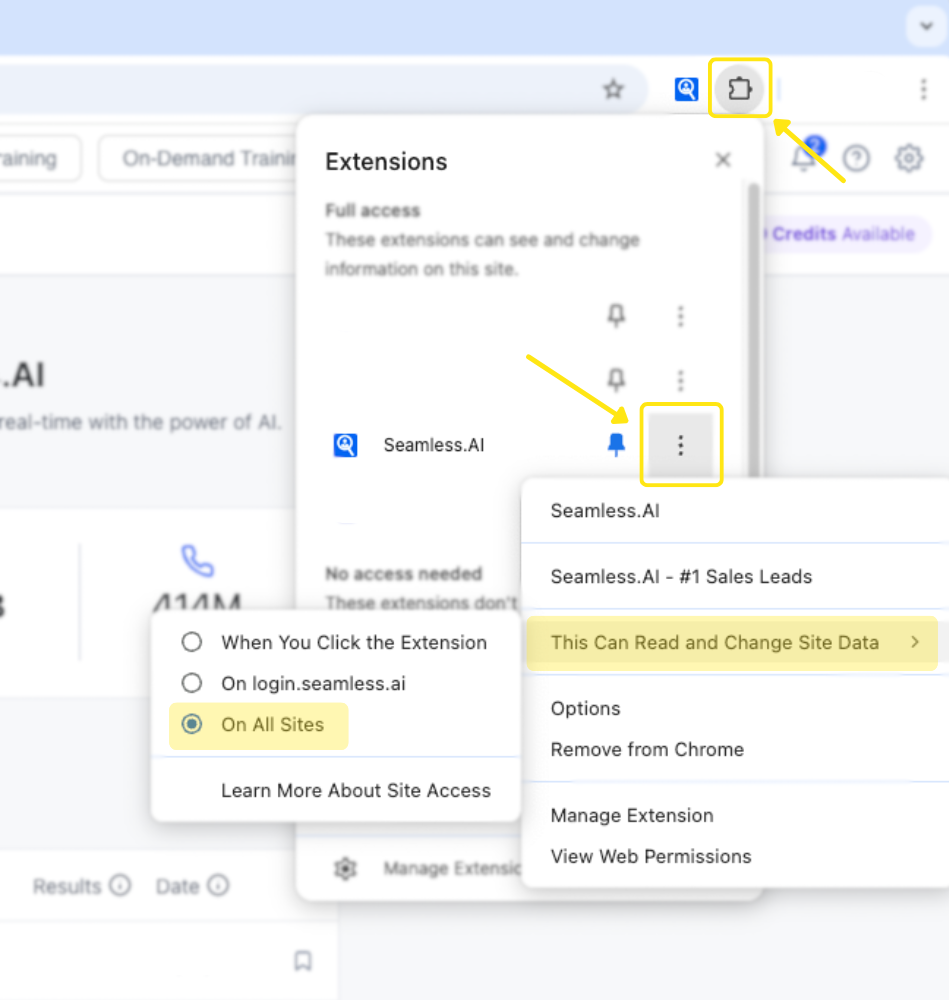Viewport: 949px width, 1000px height.
Task: Star the current page in address bar
Action: click(613, 89)
